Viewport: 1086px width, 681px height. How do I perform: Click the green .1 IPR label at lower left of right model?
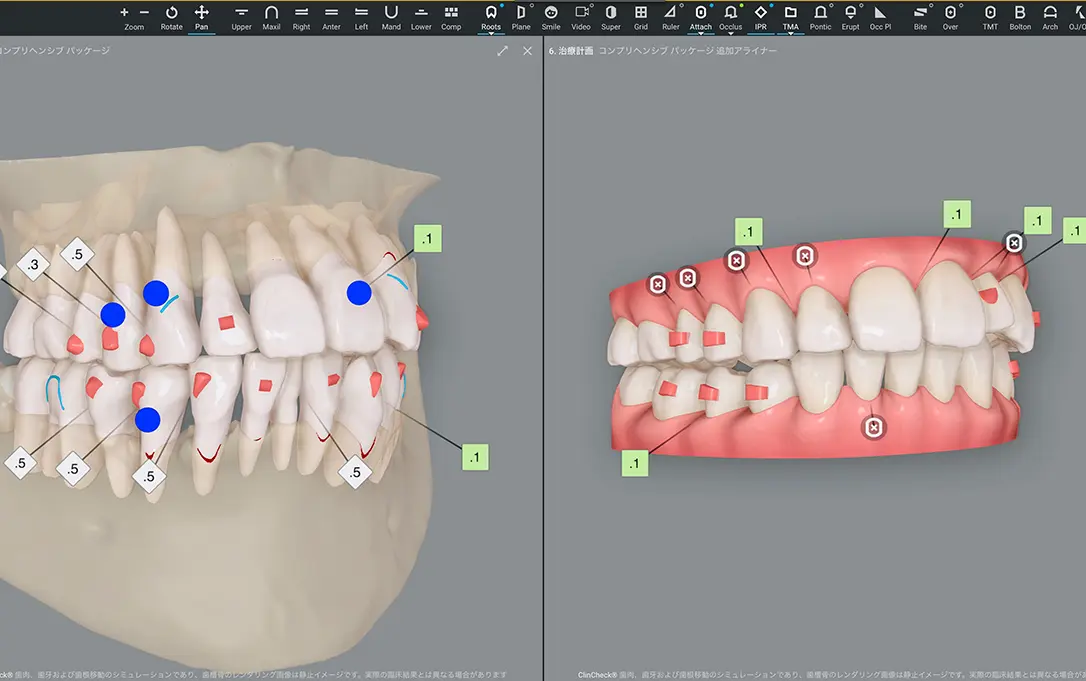[x=635, y=463]
